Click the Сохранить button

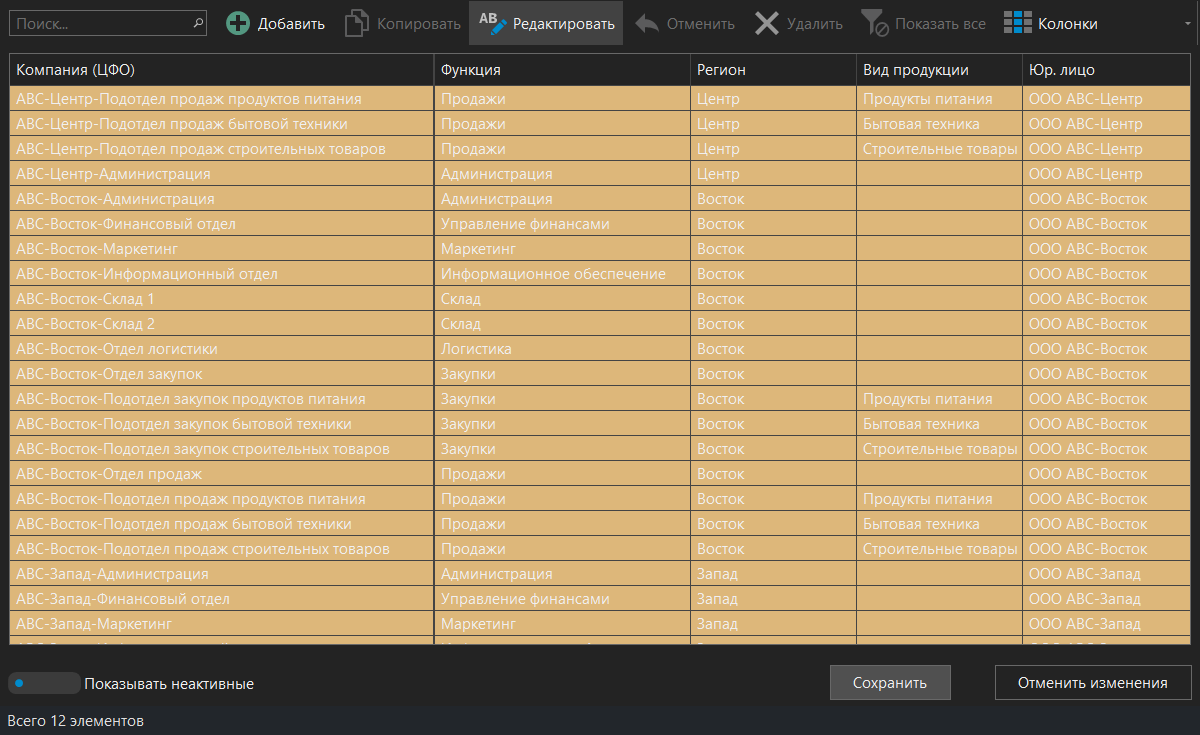pos(889,683)
